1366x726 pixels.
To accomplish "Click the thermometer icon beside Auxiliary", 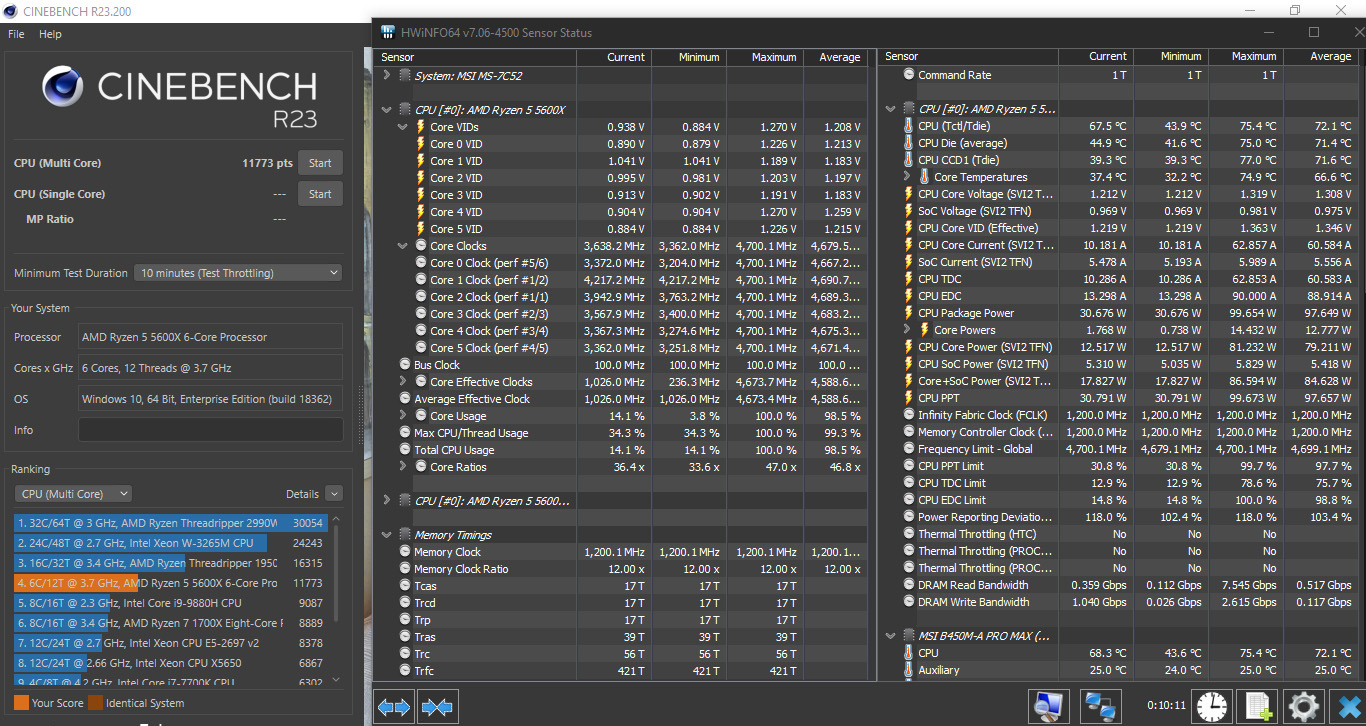I will pos(908,670).
